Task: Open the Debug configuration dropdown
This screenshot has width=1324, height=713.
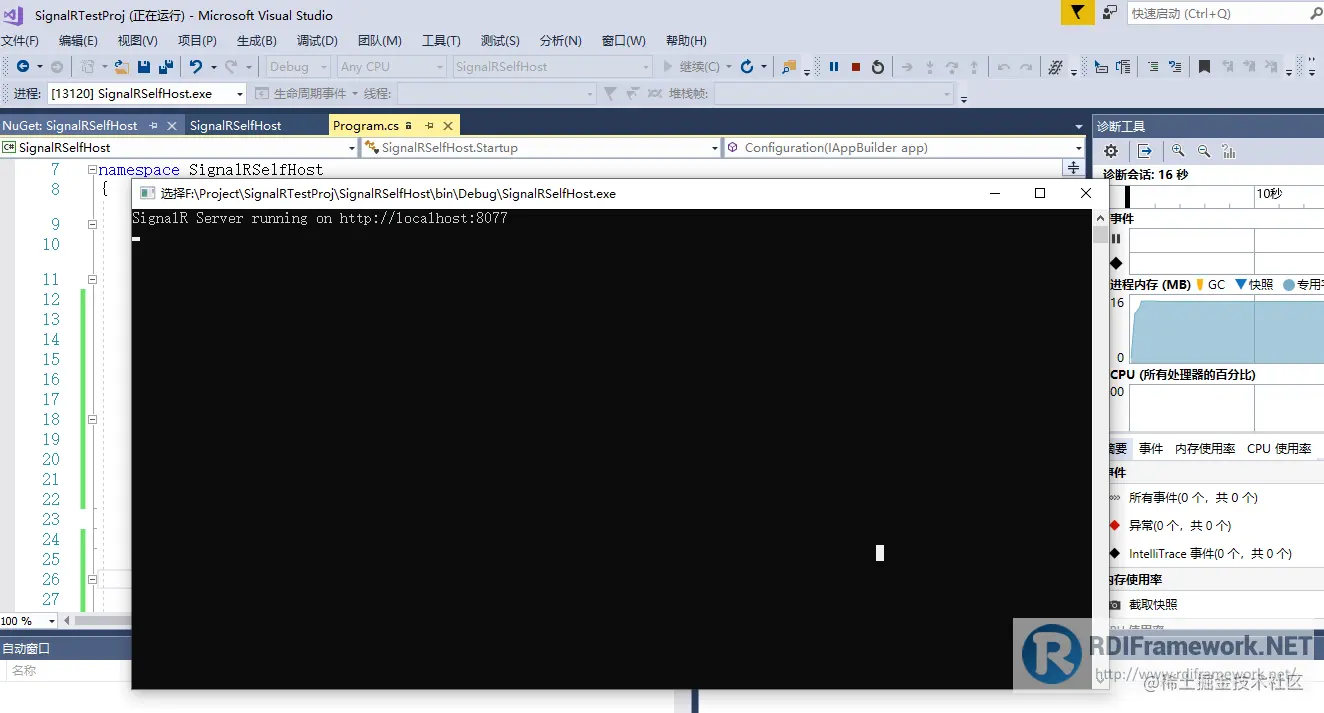Action: tap(298, 67)
